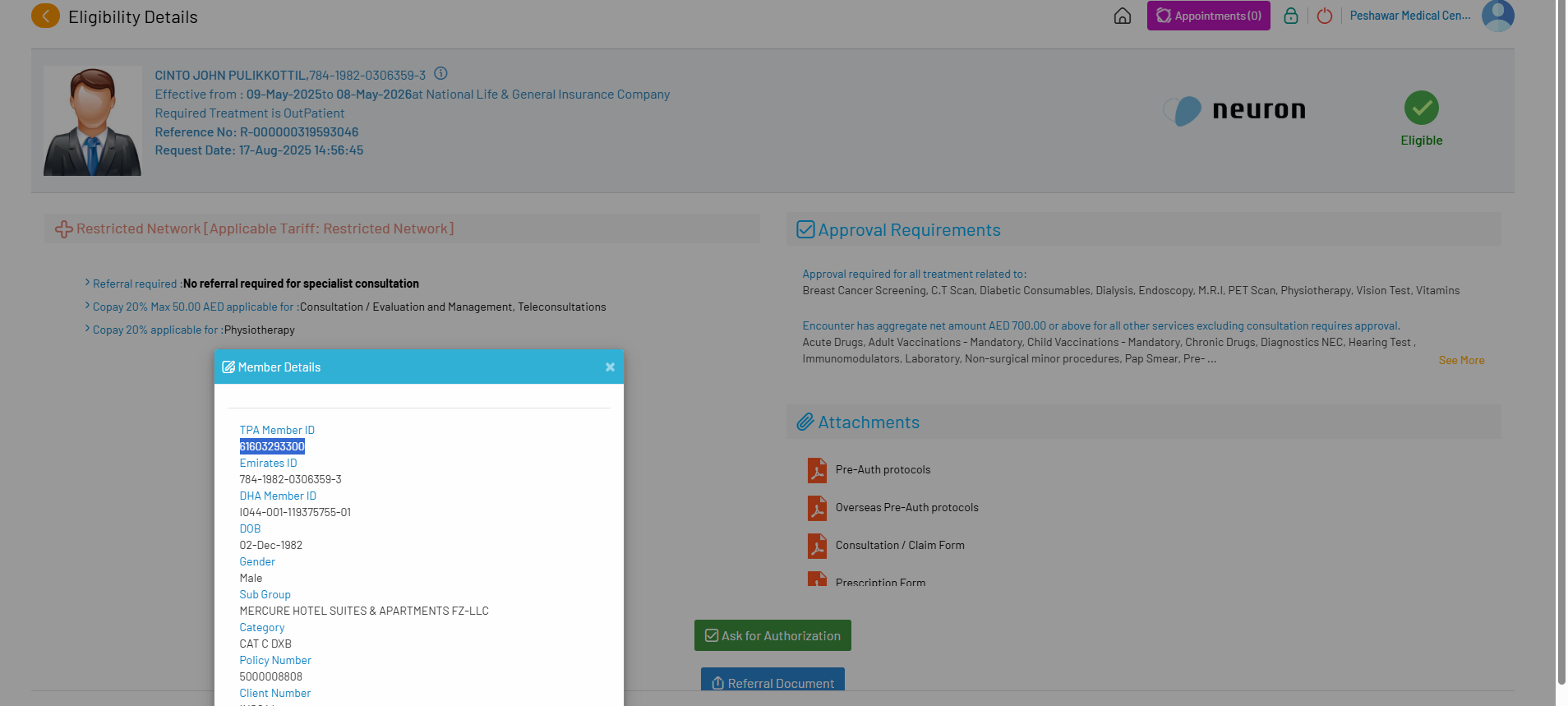Open Consultation / Claim Form attachment
1568x706 pixels.
point(900,546)
